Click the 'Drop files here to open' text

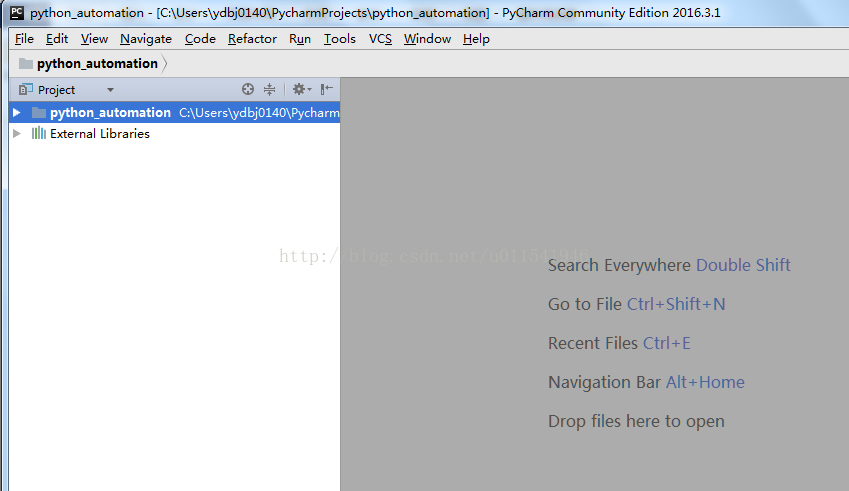[636, 421]
